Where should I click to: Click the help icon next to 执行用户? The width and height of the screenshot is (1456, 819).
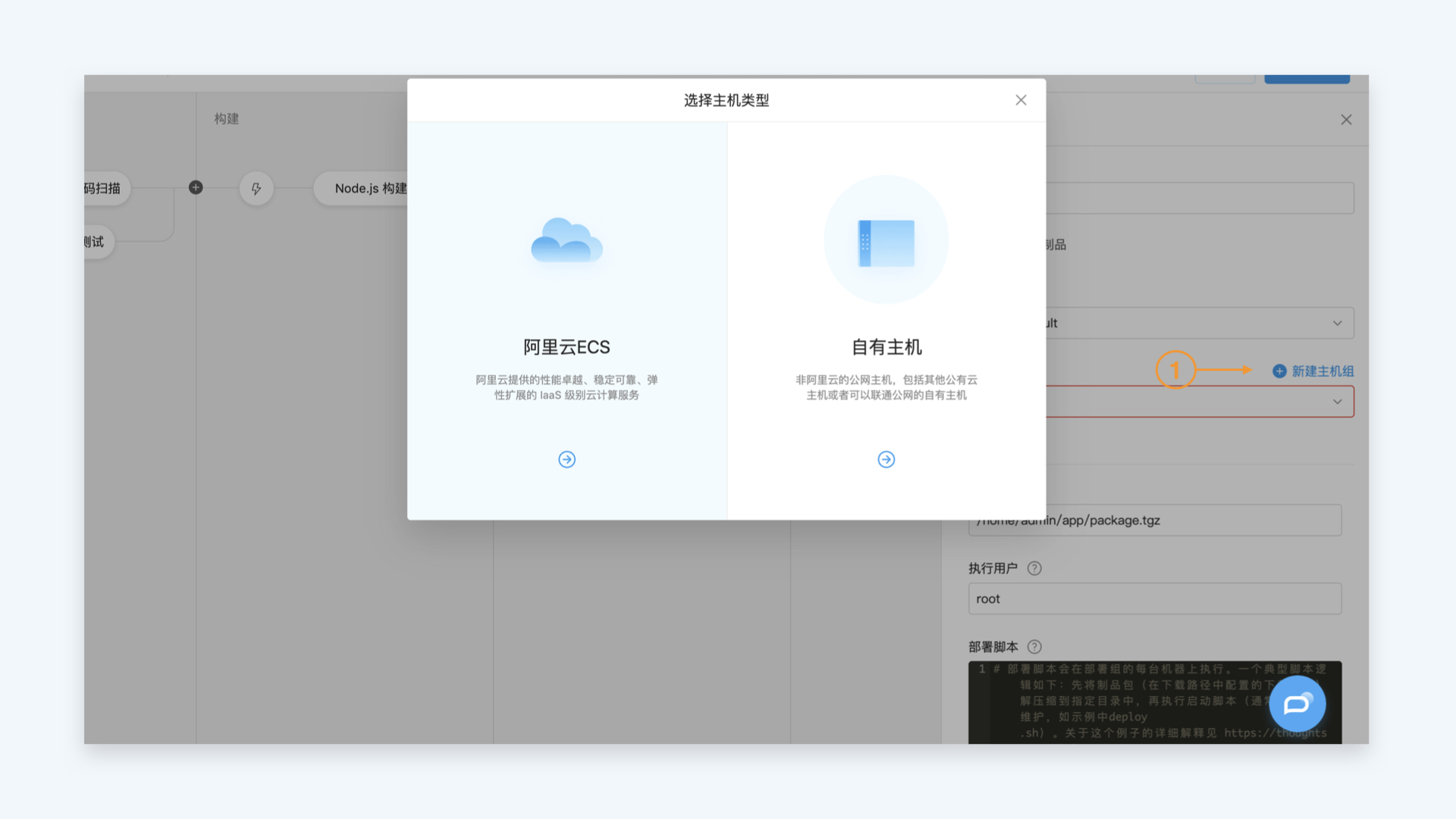click(x=1034, y=568)
